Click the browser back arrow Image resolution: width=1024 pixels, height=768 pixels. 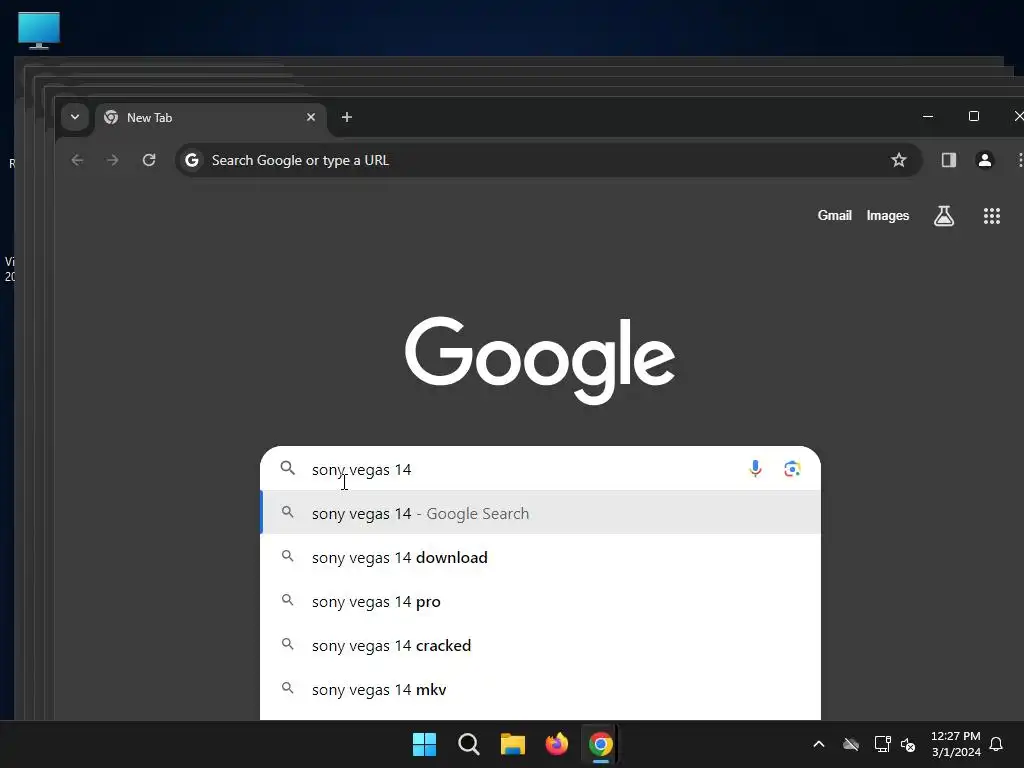[77, 160]
